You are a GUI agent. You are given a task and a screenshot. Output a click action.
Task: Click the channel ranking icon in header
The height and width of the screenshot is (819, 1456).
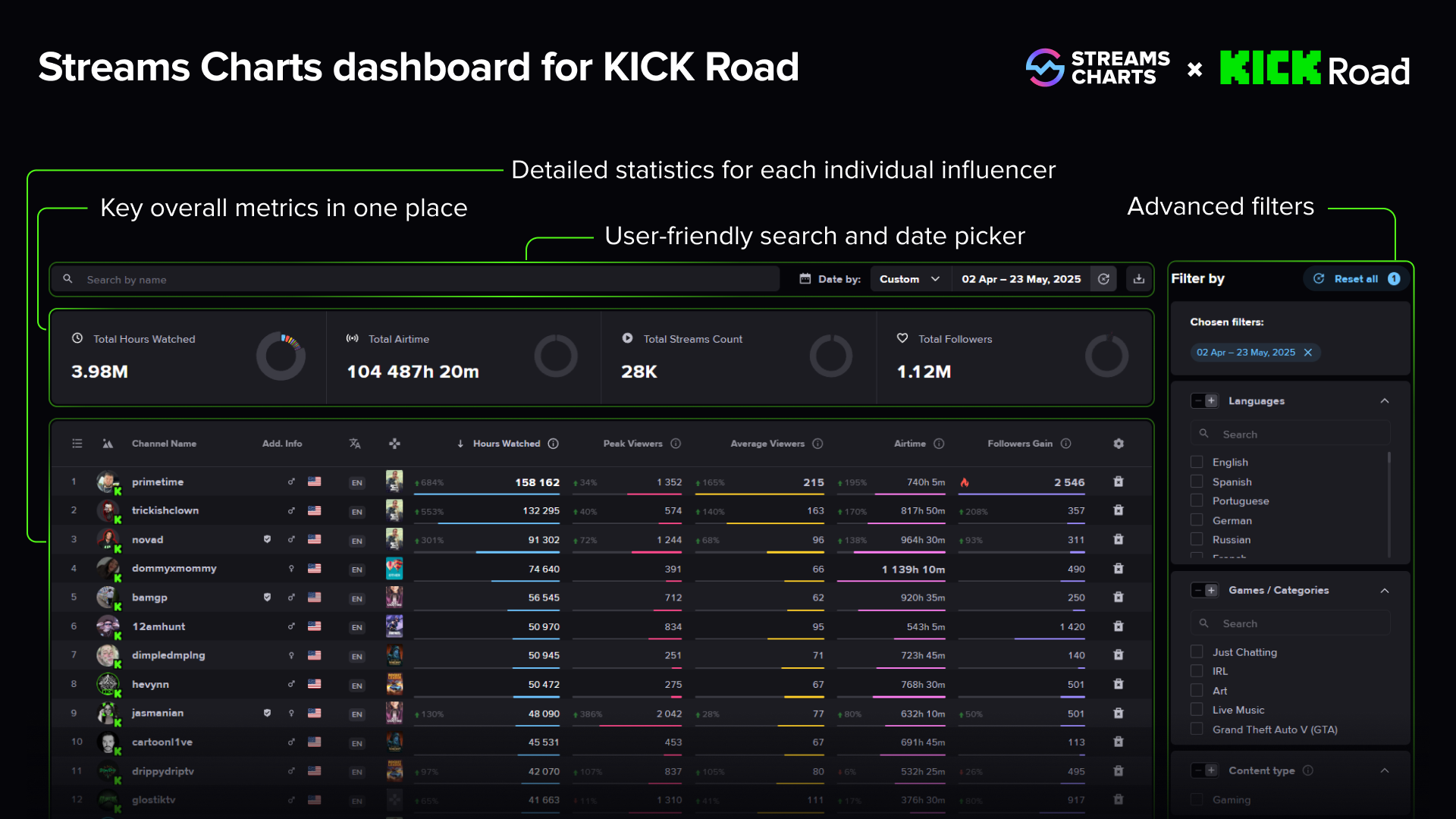108,444
